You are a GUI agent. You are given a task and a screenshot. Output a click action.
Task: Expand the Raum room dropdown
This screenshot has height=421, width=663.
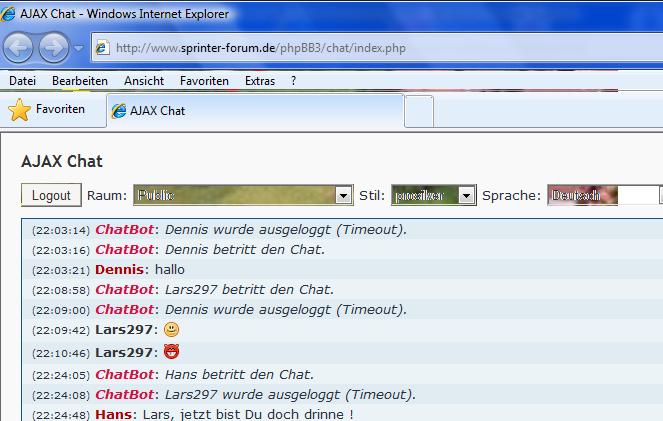tap(343, 196)
